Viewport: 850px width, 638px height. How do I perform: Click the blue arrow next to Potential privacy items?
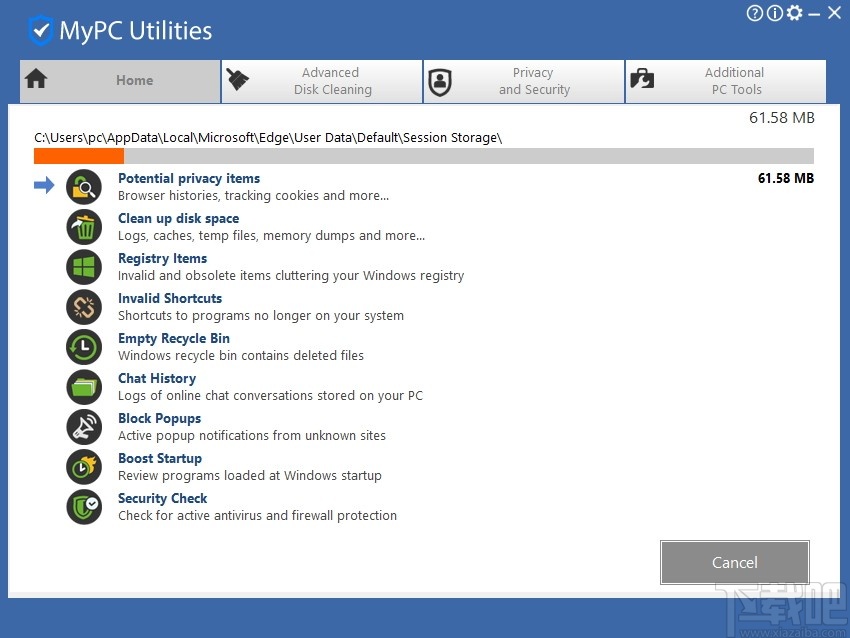tap(44, 185)
